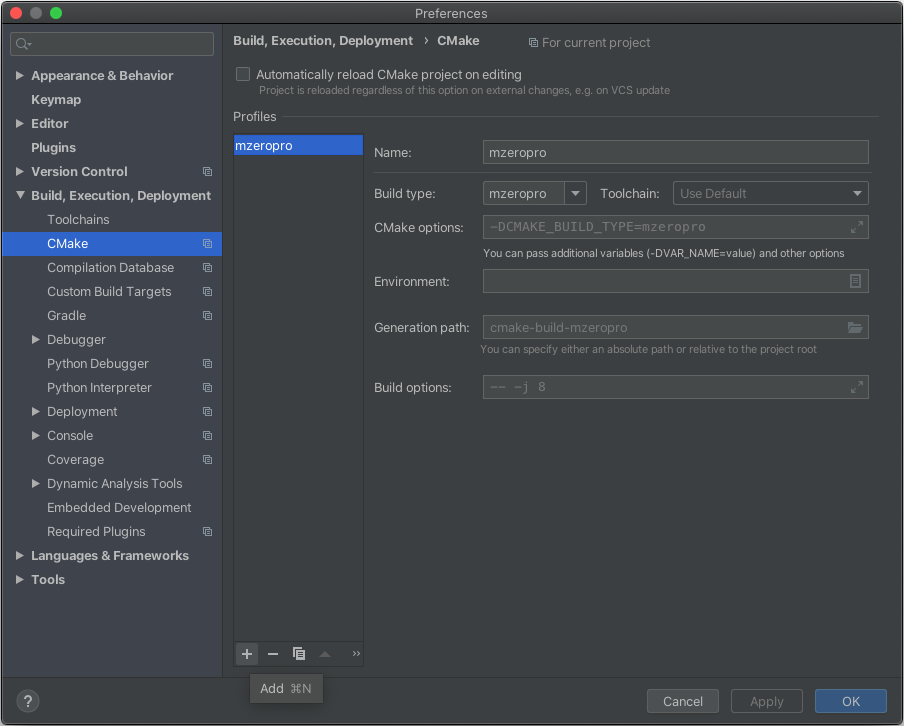Click project-level icon beside Python Interpreter
This screenshot has width=904, height=726.
pos(208,388)
